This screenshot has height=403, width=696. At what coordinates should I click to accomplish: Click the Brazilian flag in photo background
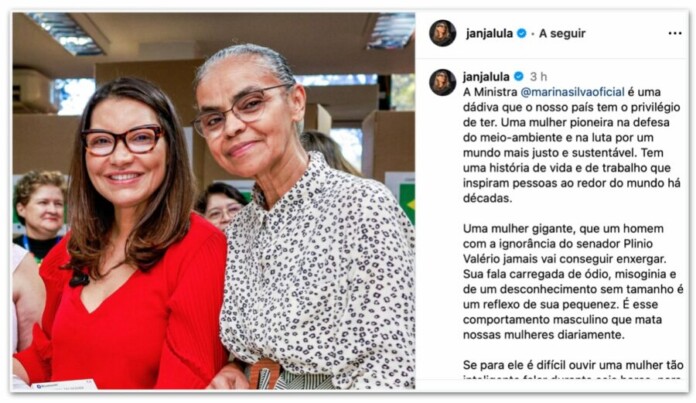tap(407, 203)
